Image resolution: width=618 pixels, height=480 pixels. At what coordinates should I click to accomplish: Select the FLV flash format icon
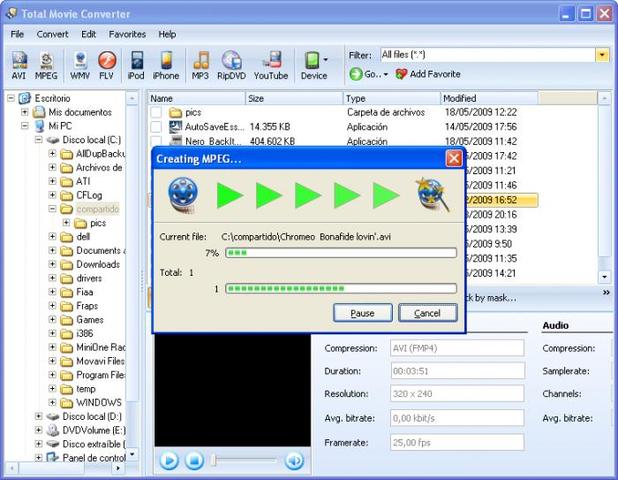(106, 65)
